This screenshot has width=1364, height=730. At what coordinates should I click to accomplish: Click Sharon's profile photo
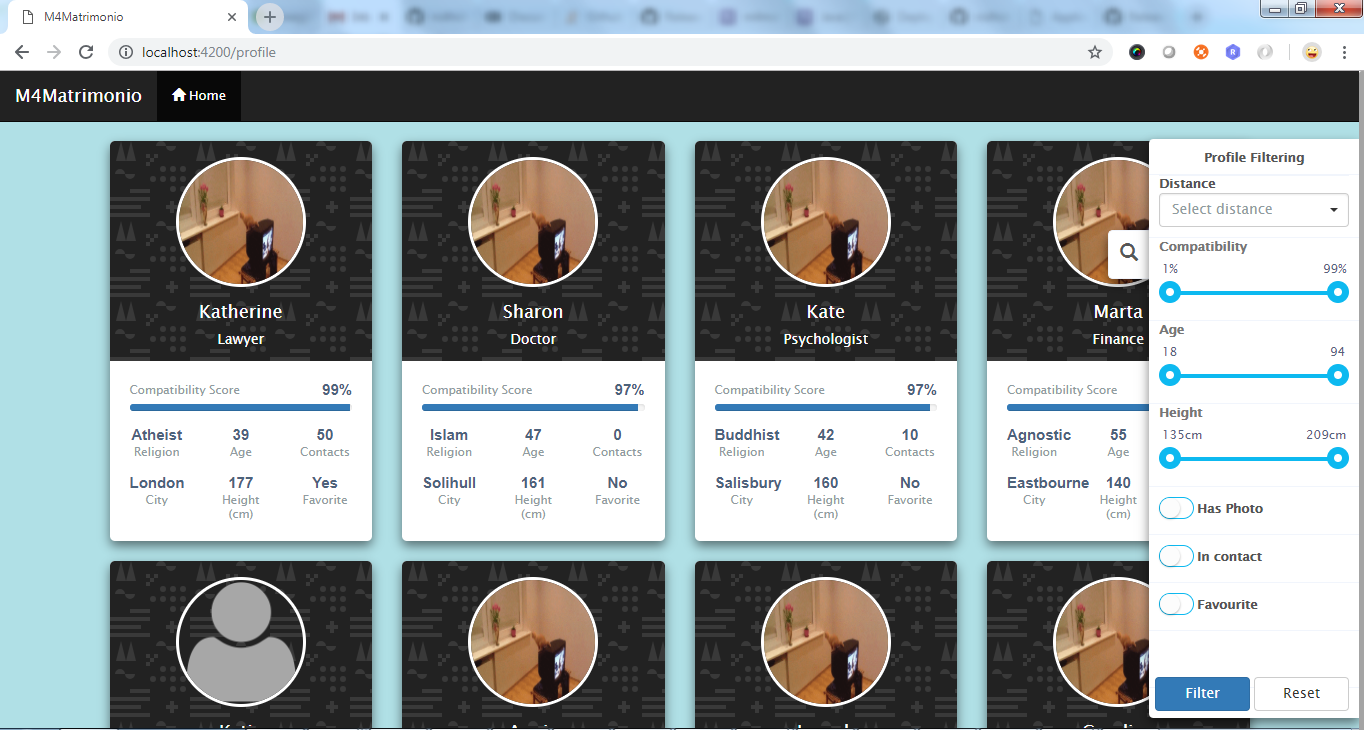coord(533,222)
